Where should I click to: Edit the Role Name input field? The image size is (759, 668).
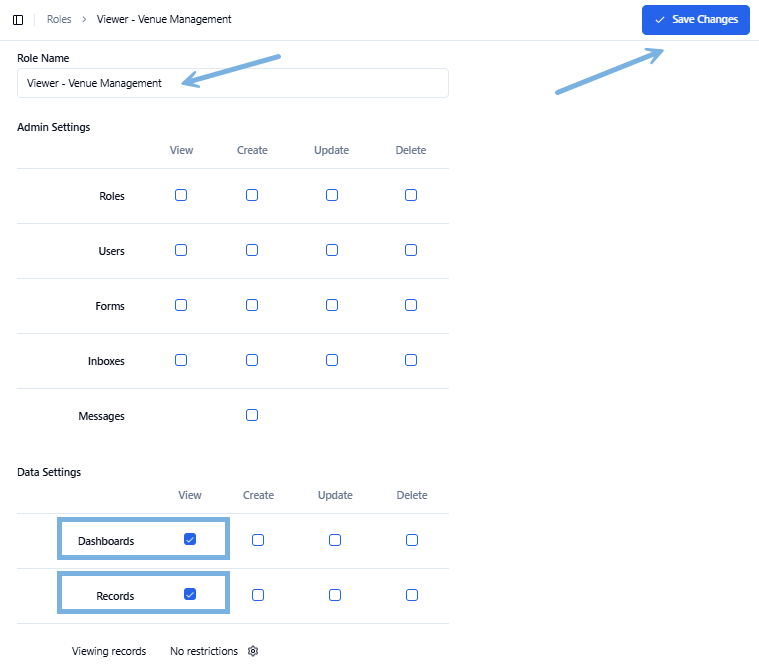tap(233, 83)
